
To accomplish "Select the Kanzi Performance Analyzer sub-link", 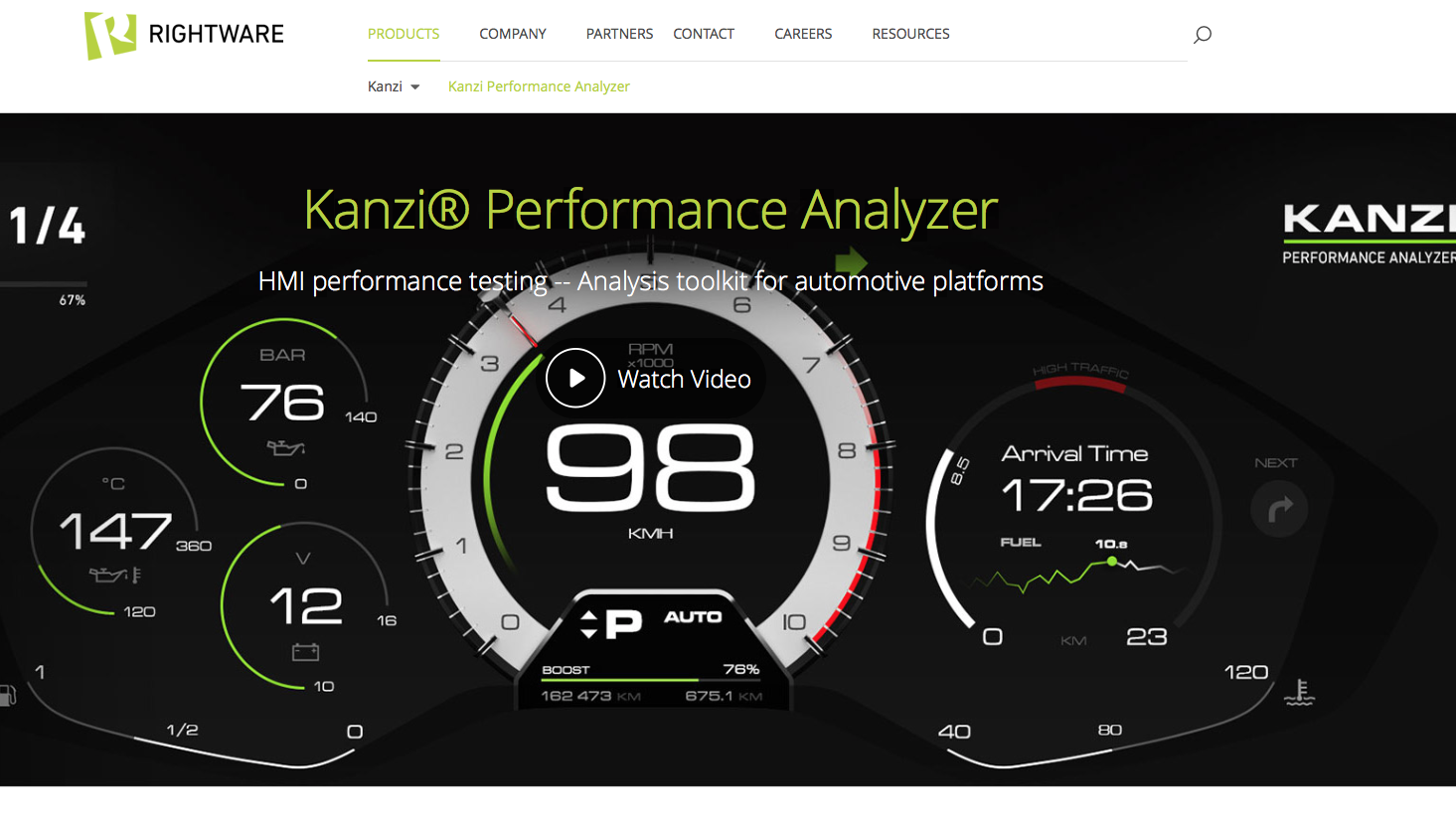I will tap(539, 86).
